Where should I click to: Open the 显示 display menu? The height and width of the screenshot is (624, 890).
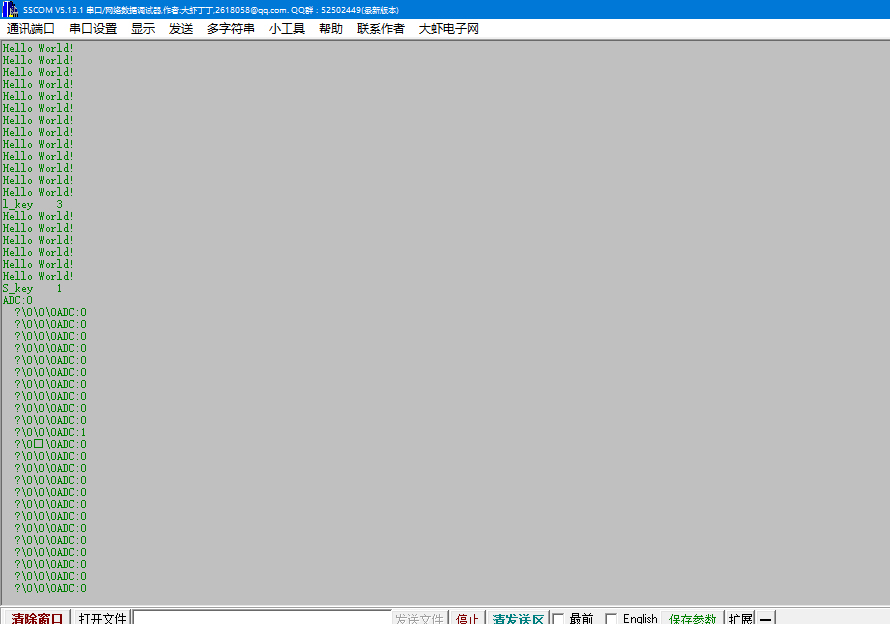pyautogui.click(x=142, y=29)
